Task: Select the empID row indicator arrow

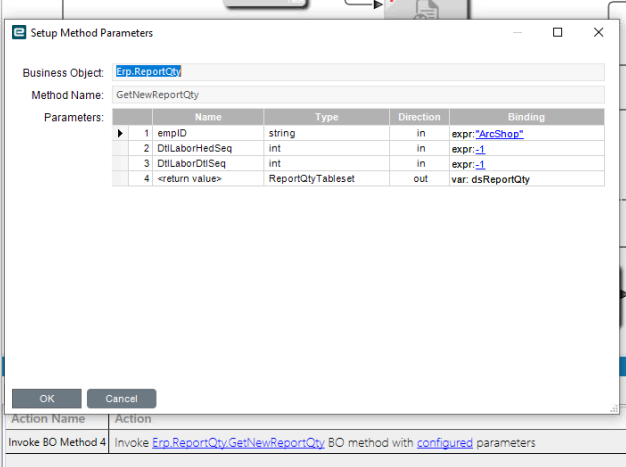Action: pos(120,133)
